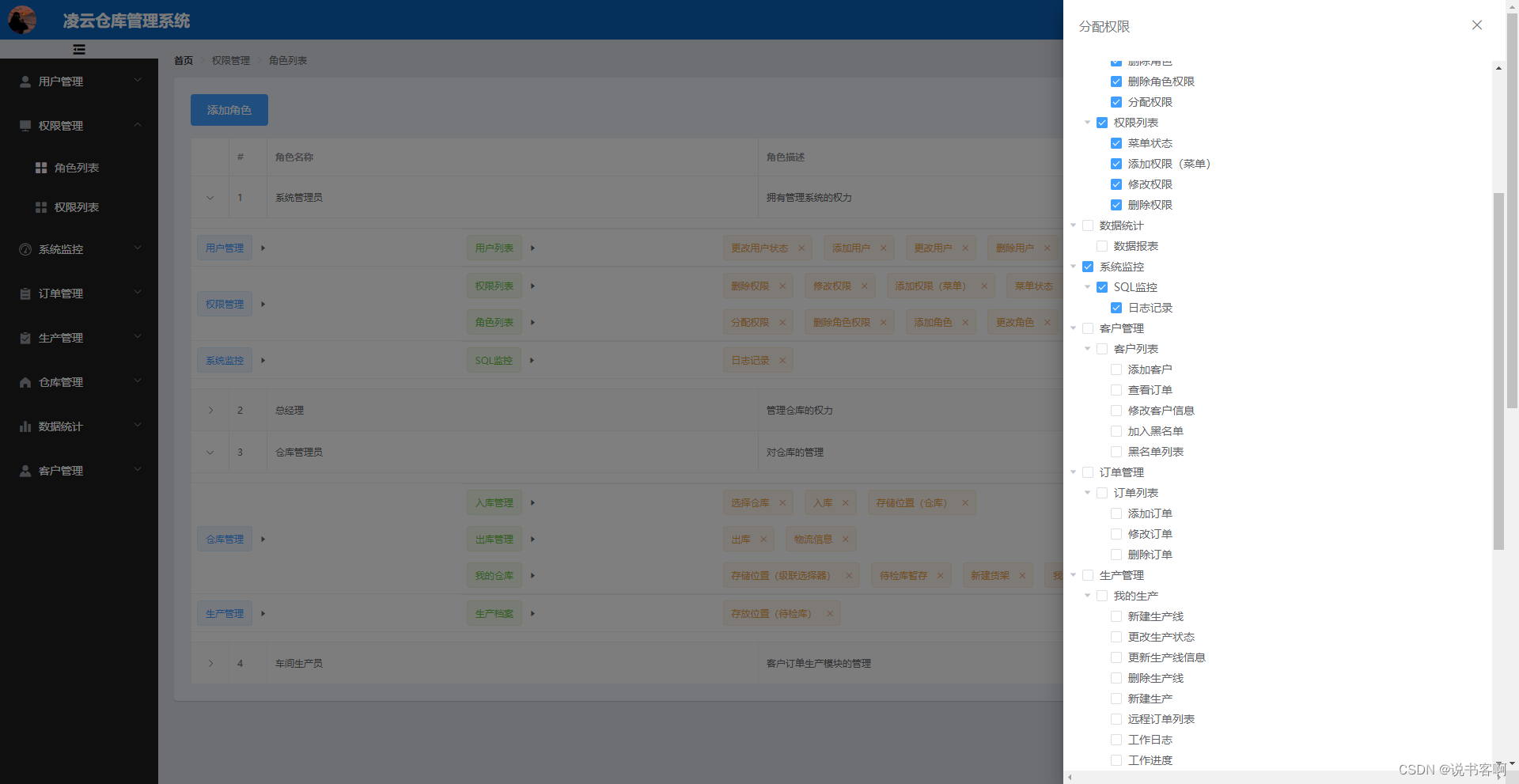Remove the 添加用户 tag via its x
The height and width of the screenshot is (784, 1519).
pos(884,248)
